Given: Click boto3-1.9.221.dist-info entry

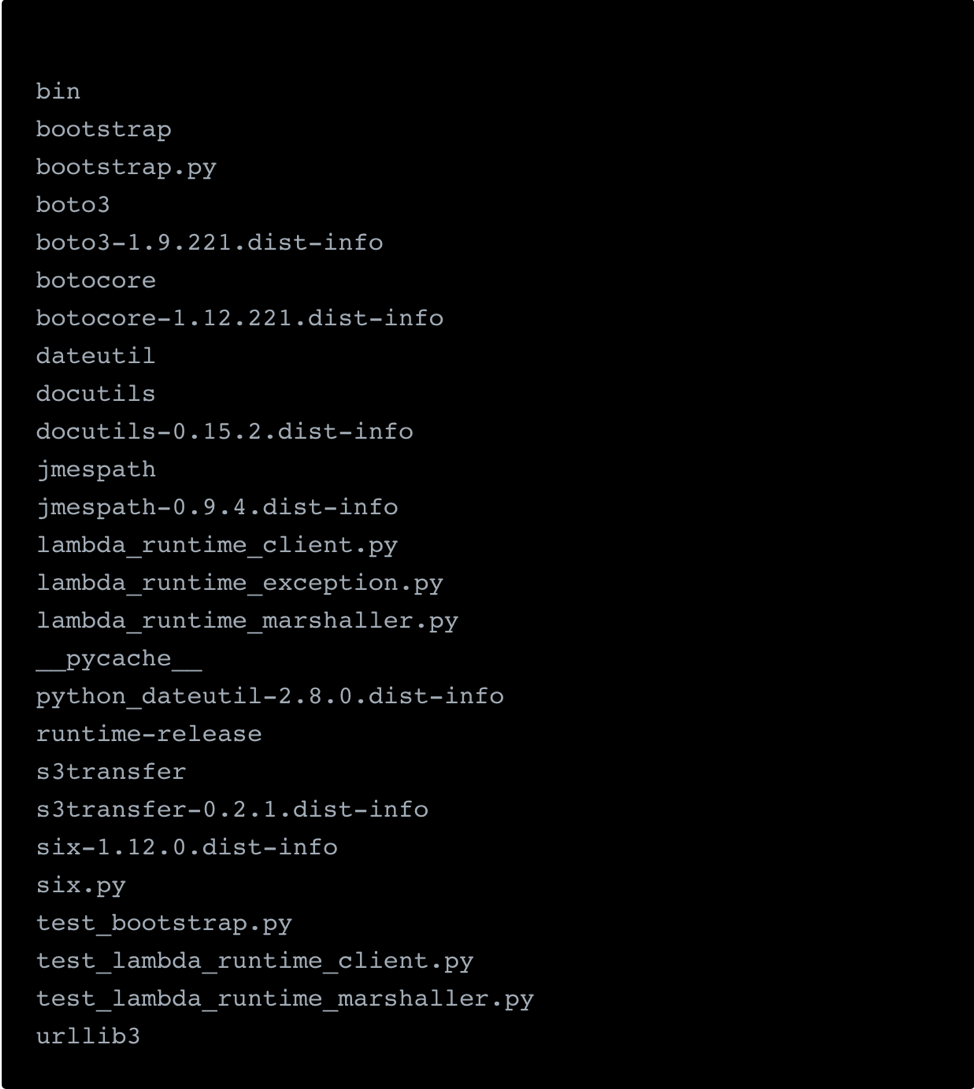Looking at the screenshot, I should (209, 242).
